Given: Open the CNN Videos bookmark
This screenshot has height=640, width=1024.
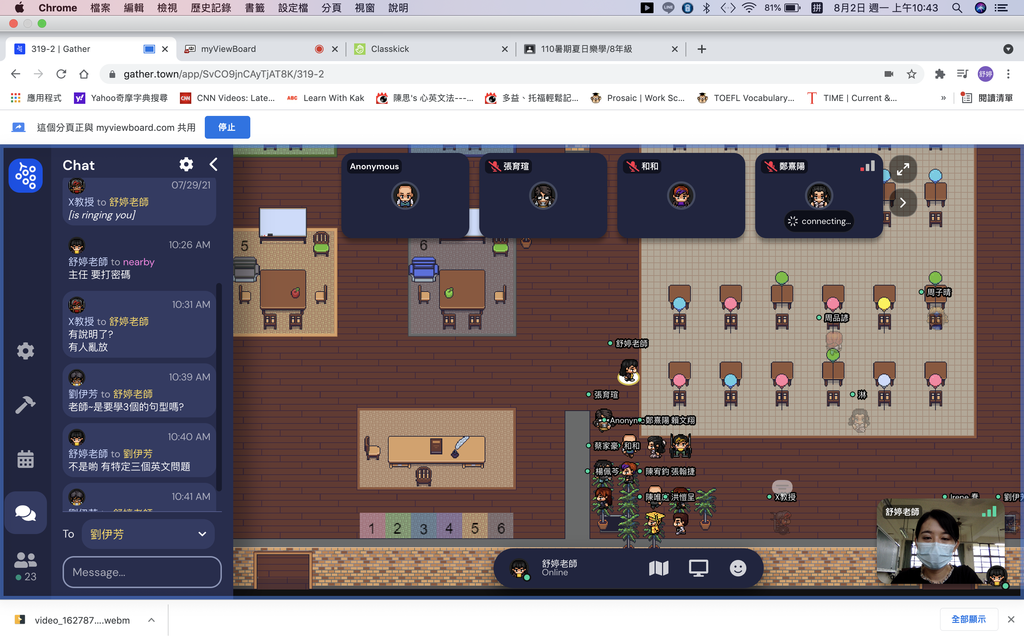Looking at the screenshot, I should 227,98.
